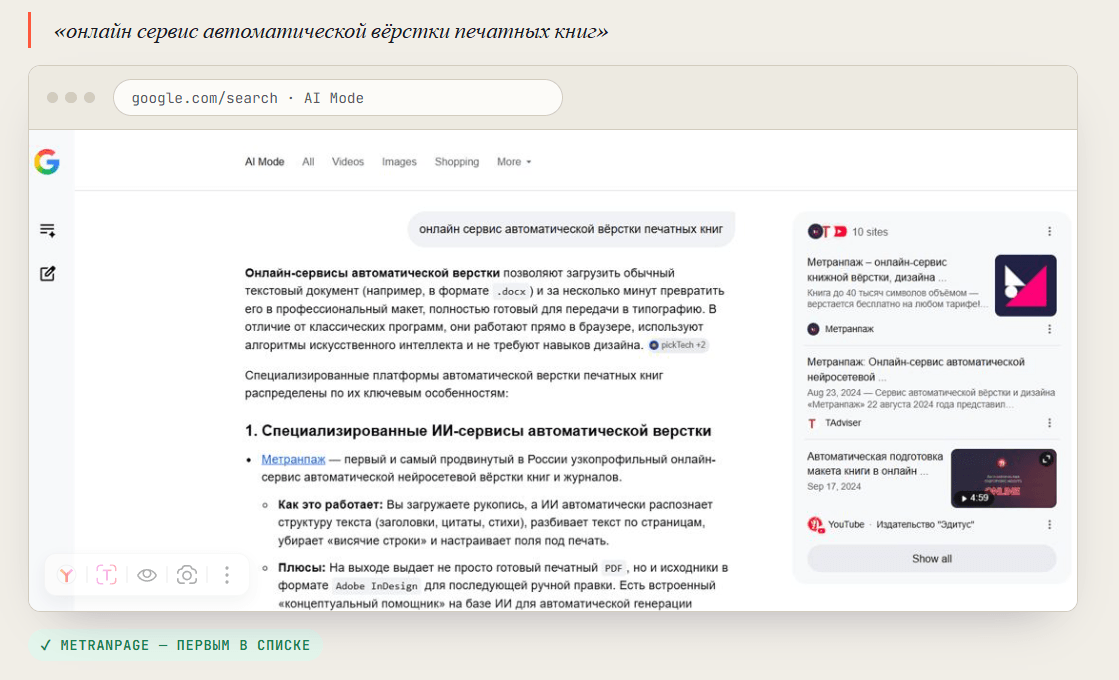Click the search query bubble text
Viewport: 1119px width, 680px height.
point(571,229)
